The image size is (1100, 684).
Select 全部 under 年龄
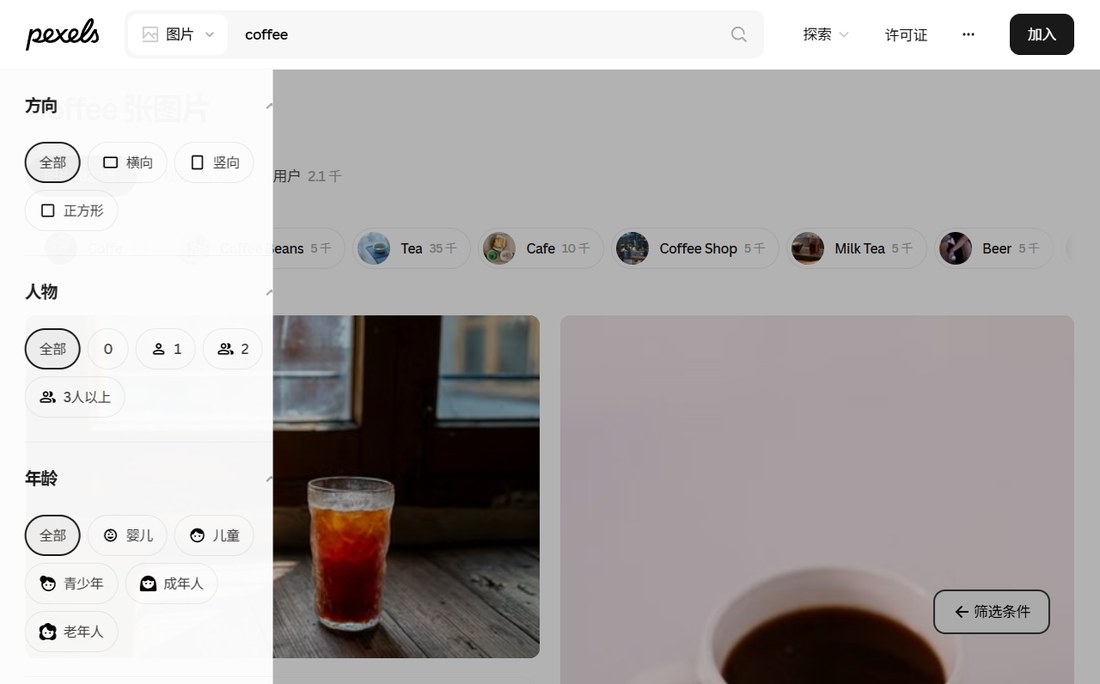53,535
